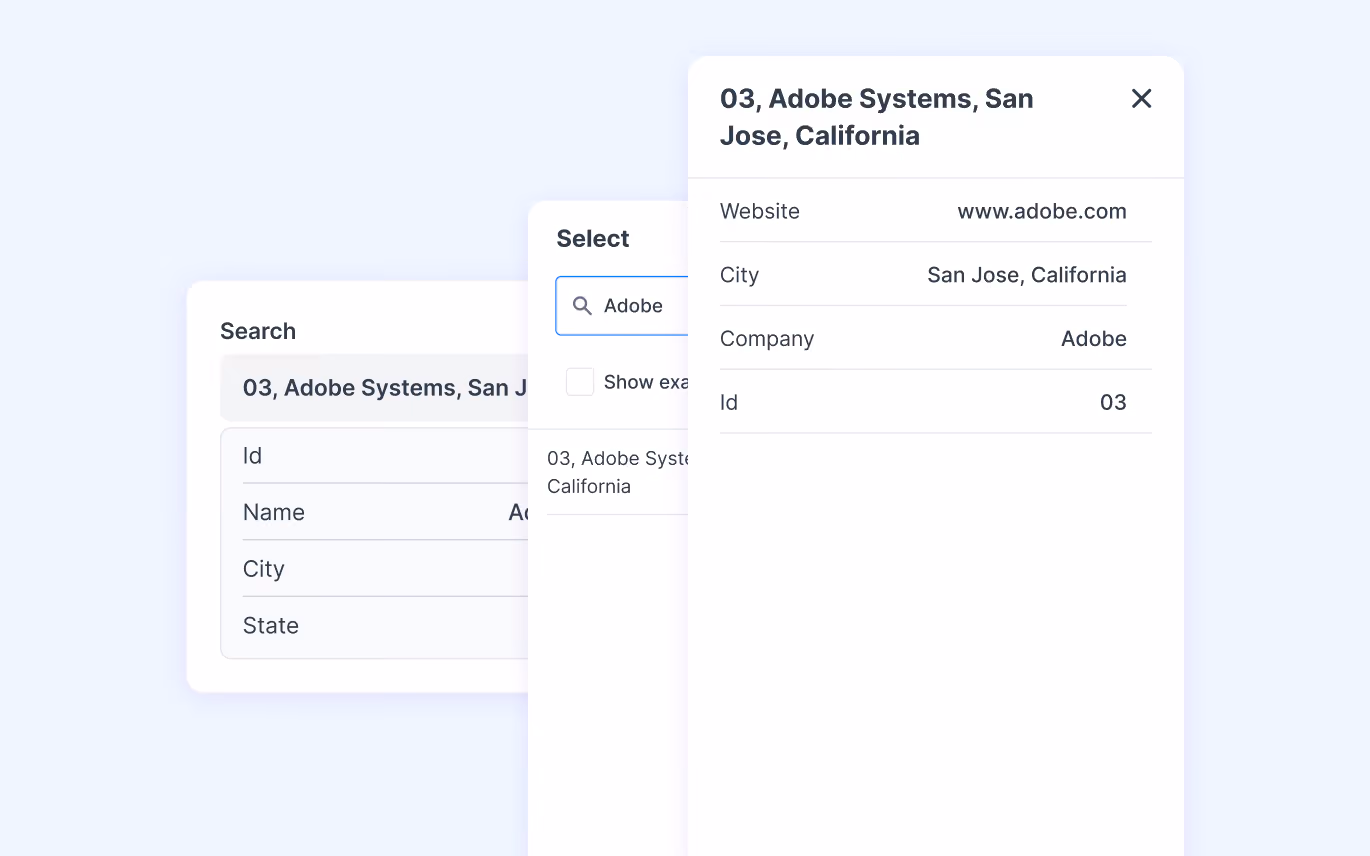Click the Id value 03
Viewport: 1370px width, 856px height.
tap(1113, 403)
